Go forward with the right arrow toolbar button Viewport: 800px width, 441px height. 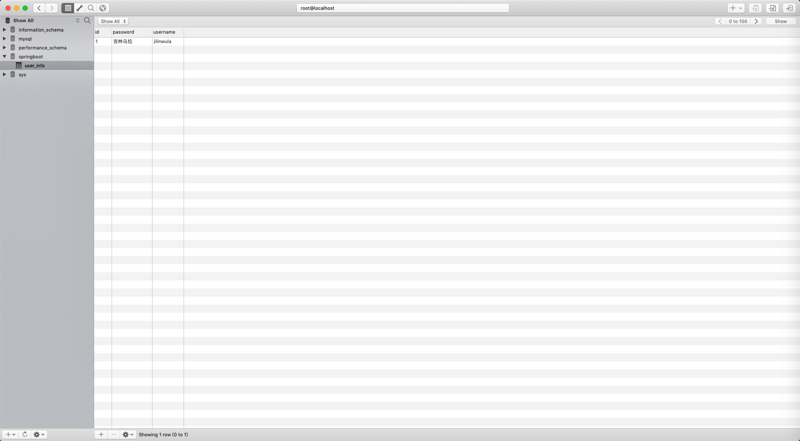(51, 8)
